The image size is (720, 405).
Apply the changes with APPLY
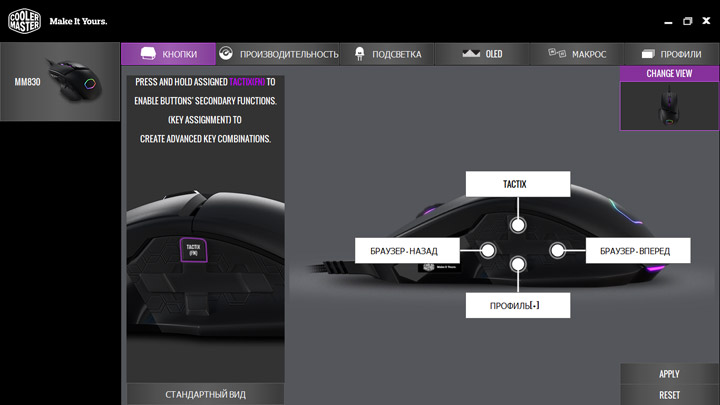click(669, 374)
